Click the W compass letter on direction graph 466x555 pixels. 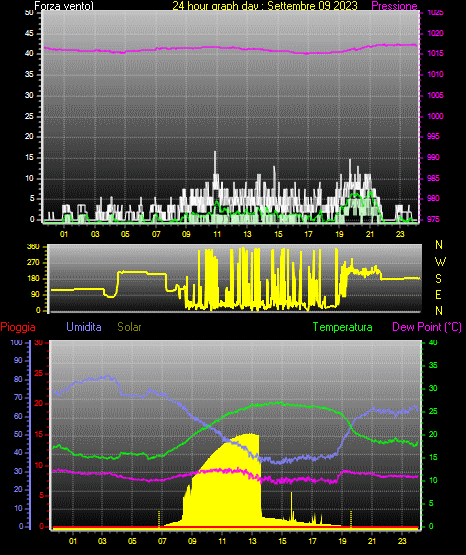tap(440, 262)
